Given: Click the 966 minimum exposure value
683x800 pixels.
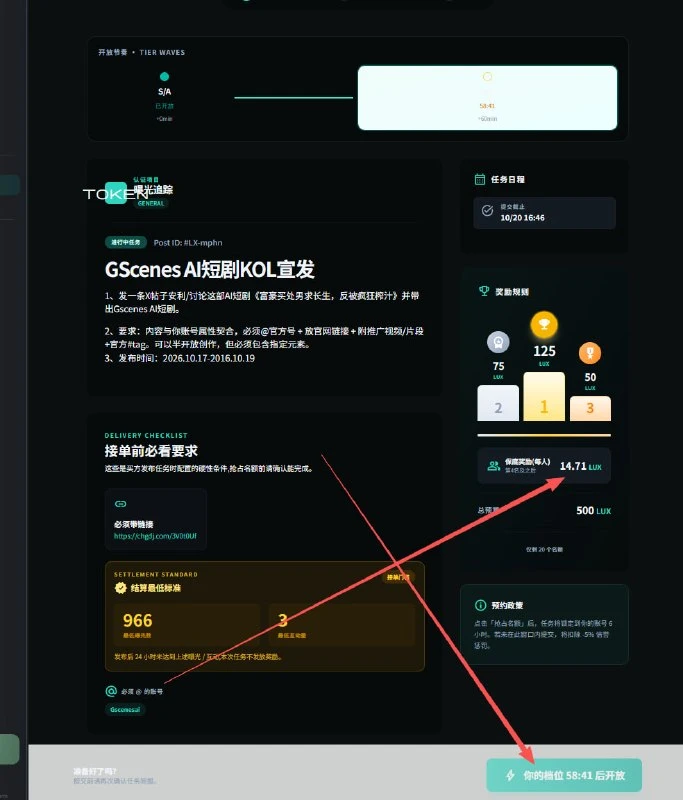Looking at the screenshot, I should click(x=138, y=620).
